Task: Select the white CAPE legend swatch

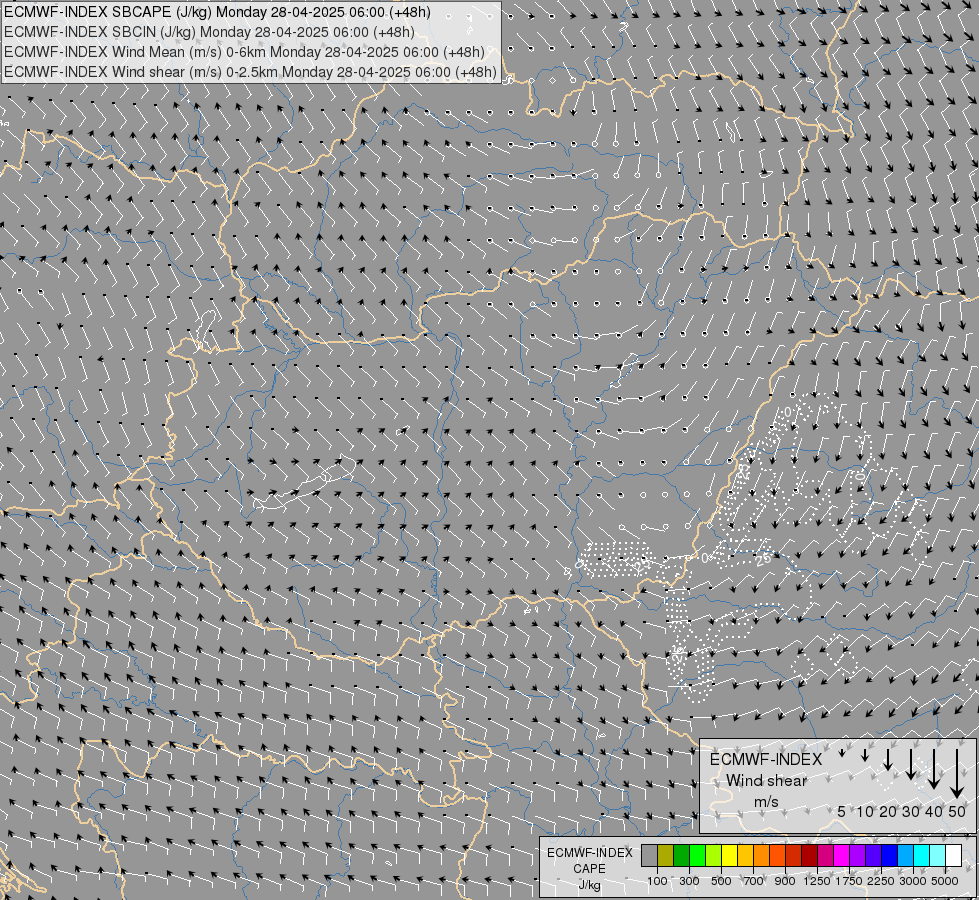Action: click(x=953, y=856)
